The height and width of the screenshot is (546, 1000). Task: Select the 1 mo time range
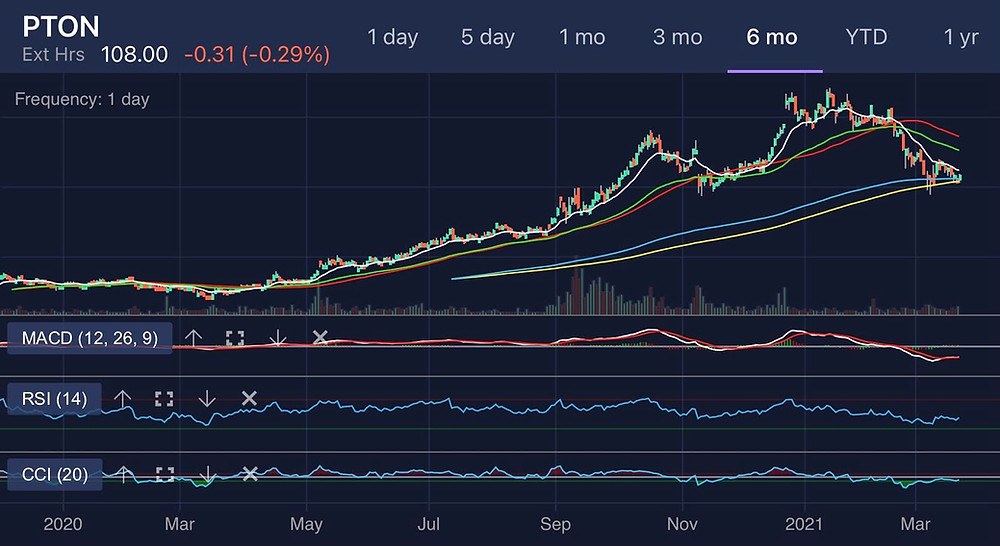pyautogui.click(x=582, y=37)
